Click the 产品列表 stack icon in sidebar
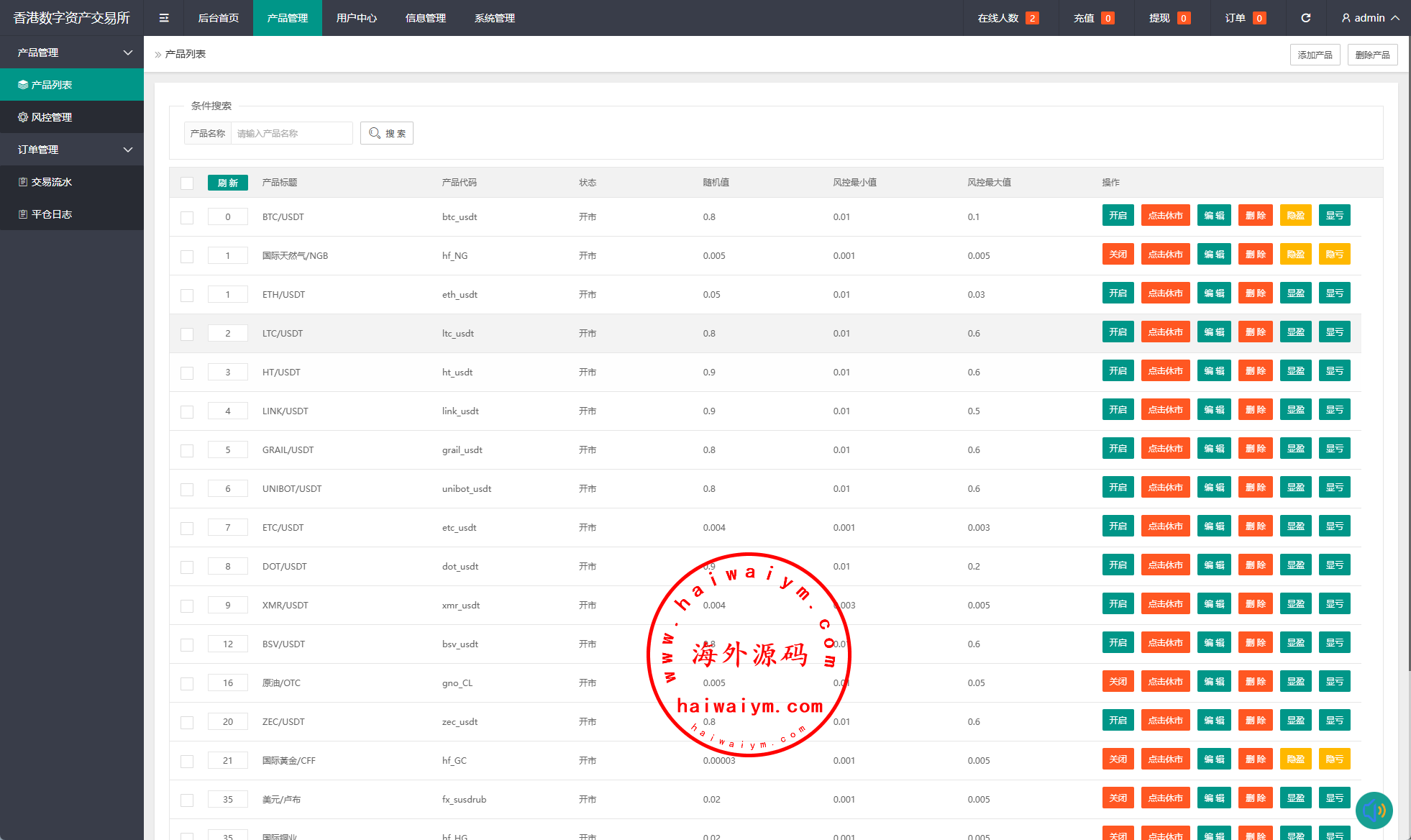The width and height of the screenshot is (1411, 840). click(x=23, y=85)
